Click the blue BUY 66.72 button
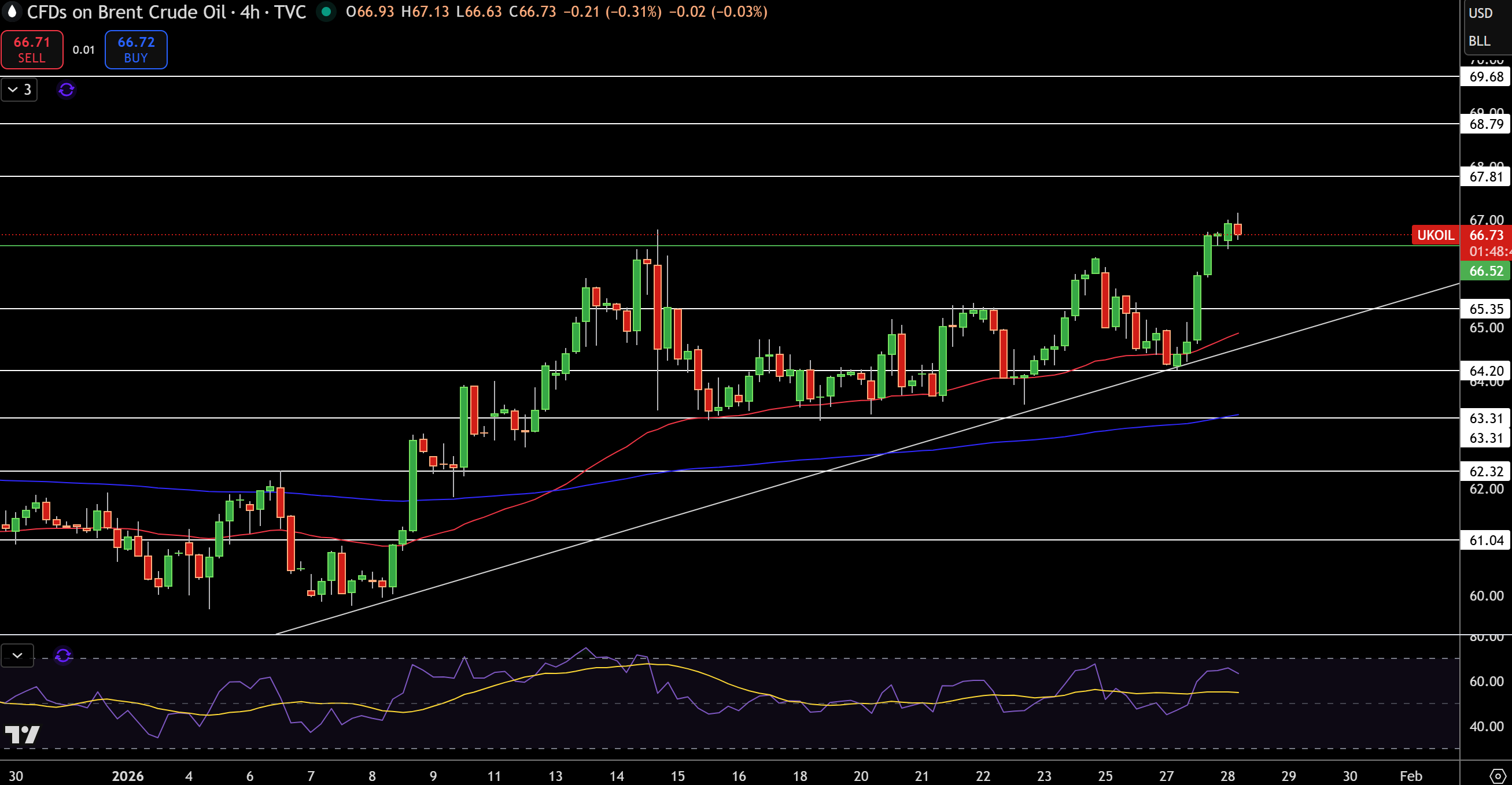 tap(135, 50)
